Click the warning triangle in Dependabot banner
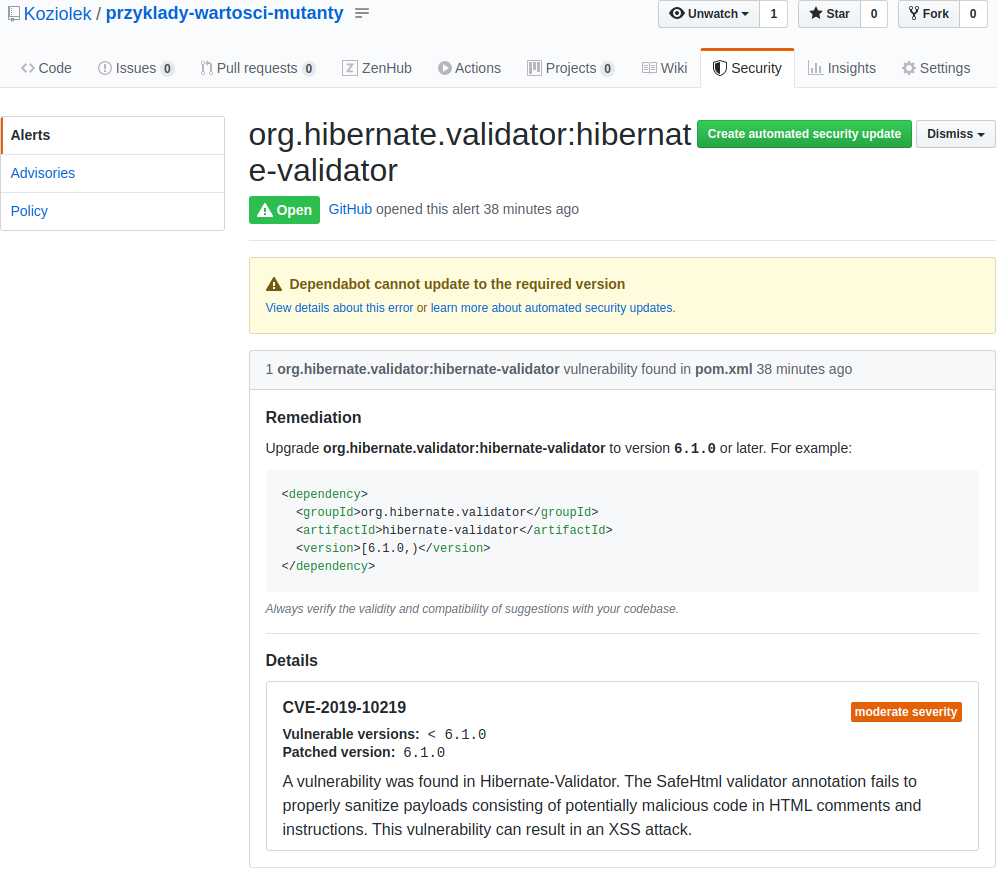 [x=273, y=284]
